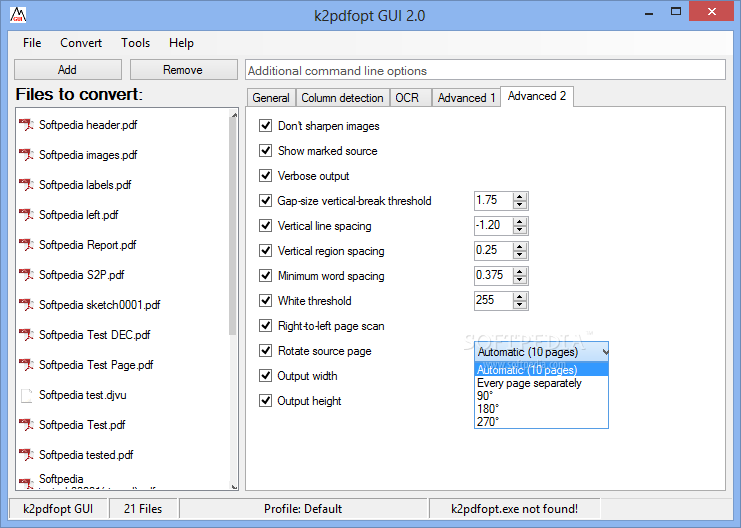Toggle Gap-size vertical-break threshold checkbox
The image size is (741, 528).
[x=266, y=201]
